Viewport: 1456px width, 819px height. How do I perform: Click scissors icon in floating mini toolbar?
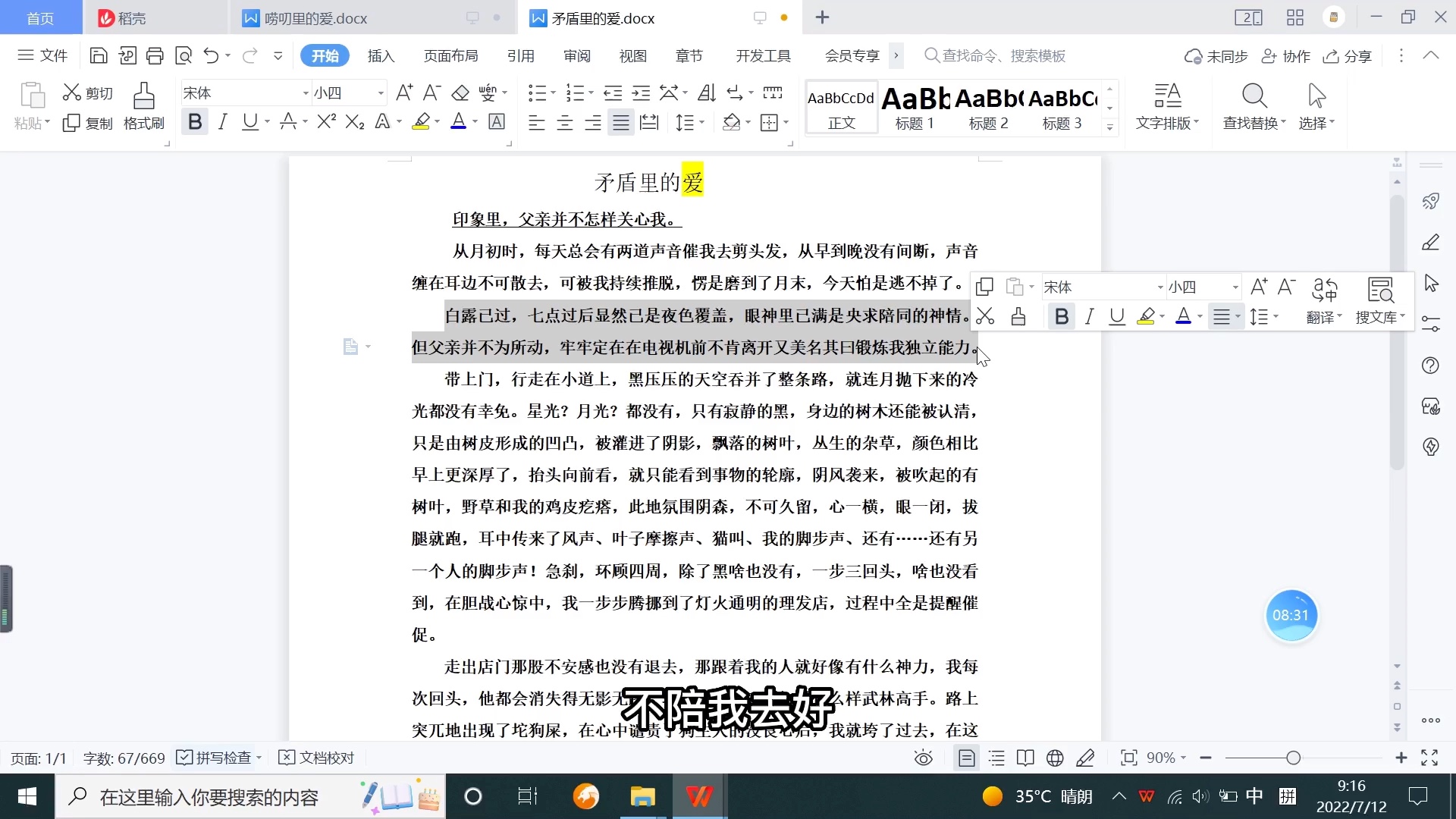click(x=985, y=316)
